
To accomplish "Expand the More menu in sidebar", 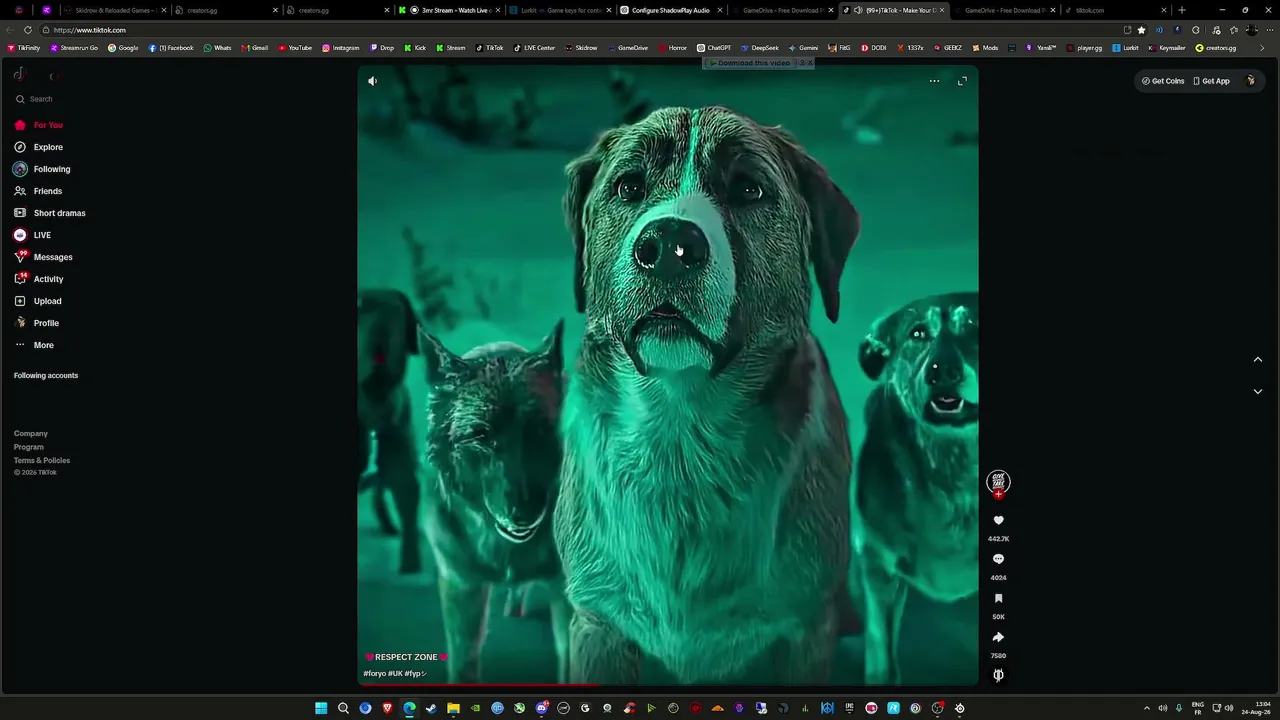I will 36,345.
